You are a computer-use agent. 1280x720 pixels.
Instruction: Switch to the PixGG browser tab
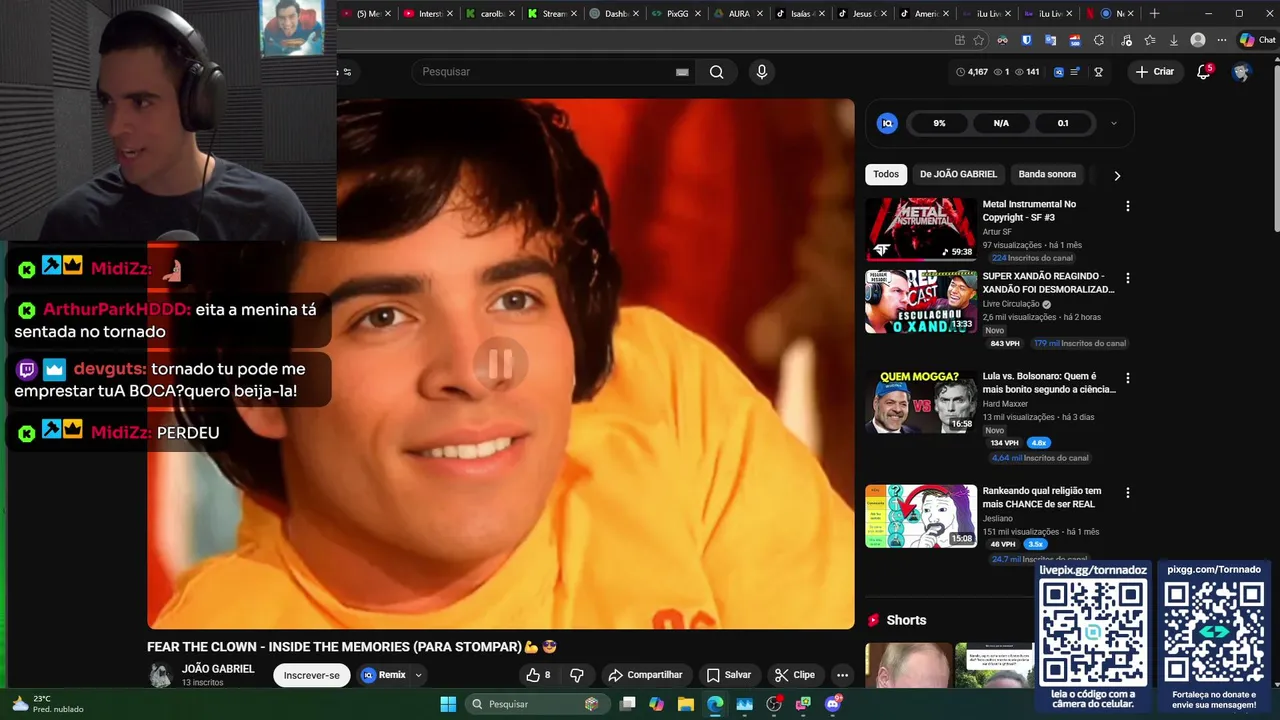pyautogui.click(x=678, y=14)
